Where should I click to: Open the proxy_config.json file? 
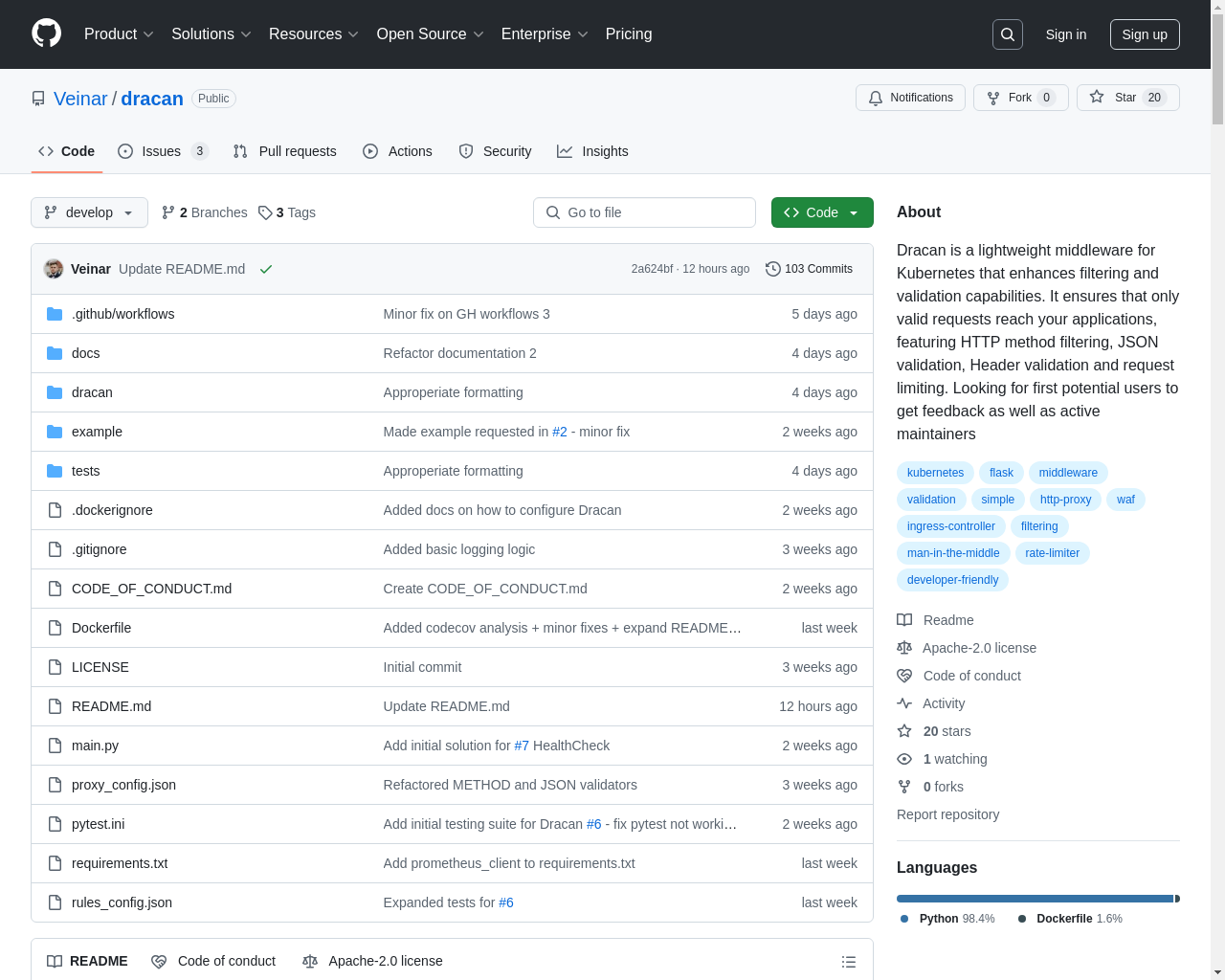pyautogui.click(x=123, y=785)
